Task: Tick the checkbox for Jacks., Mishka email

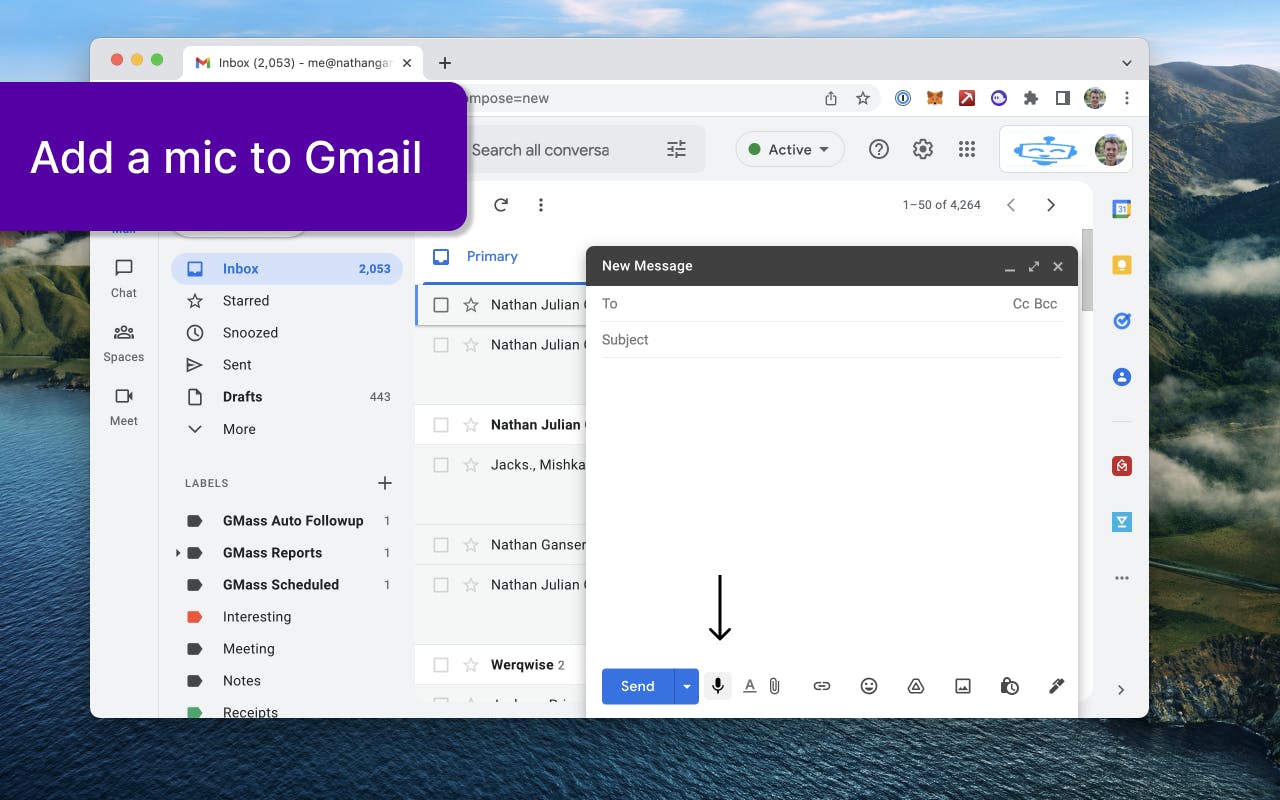Action: point(441,465)
